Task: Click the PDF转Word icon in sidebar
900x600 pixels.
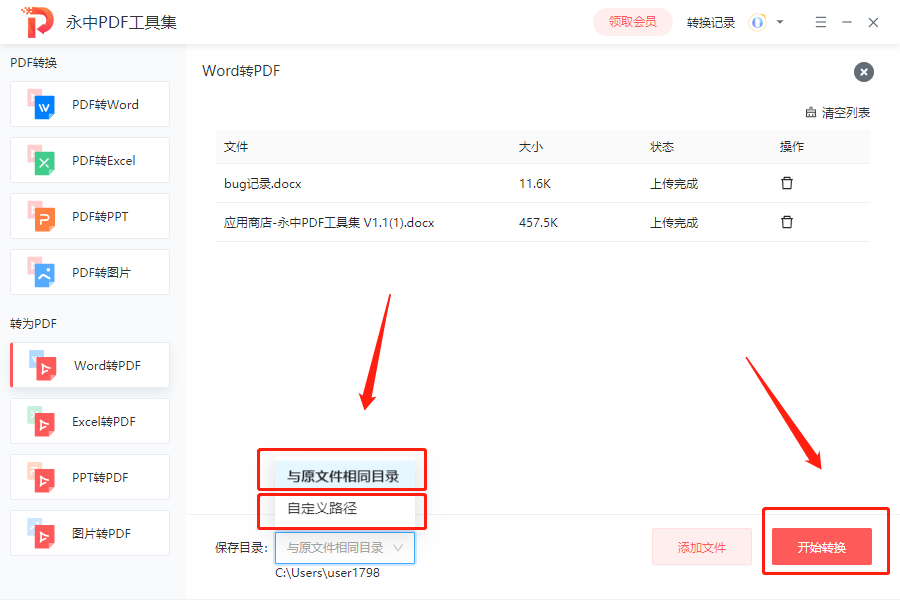Action: click(43, 105)
